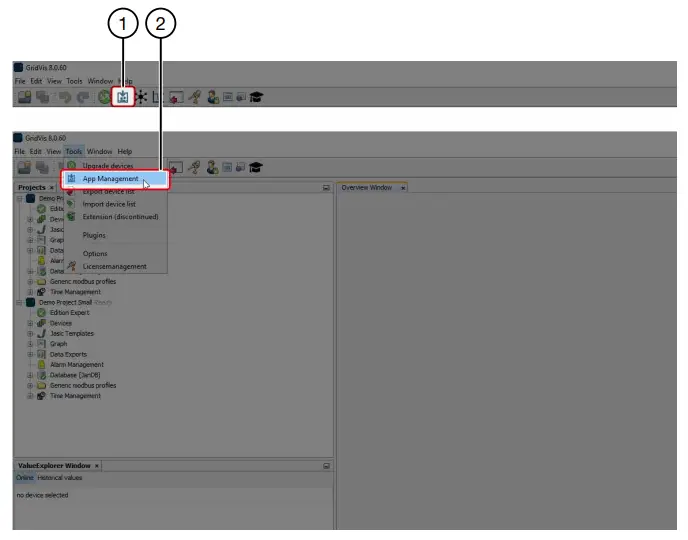Viewport: 688px width, 540px height.
Task: Open Plugins from Tools menu
Action: click(x=115, y=235)
